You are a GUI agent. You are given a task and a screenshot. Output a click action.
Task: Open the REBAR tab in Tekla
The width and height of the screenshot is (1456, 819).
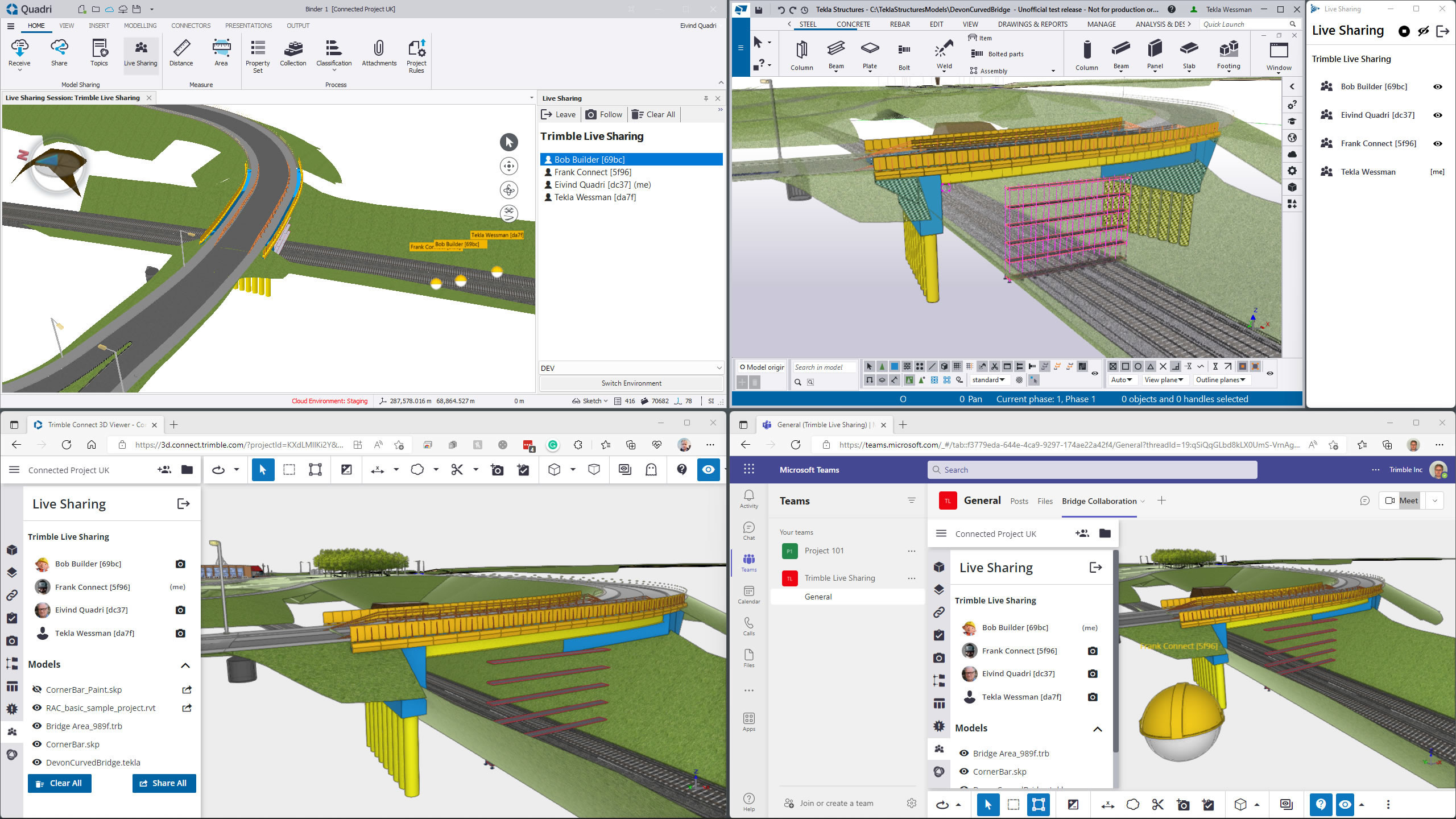pyautogui.click(x=900, y=24)
